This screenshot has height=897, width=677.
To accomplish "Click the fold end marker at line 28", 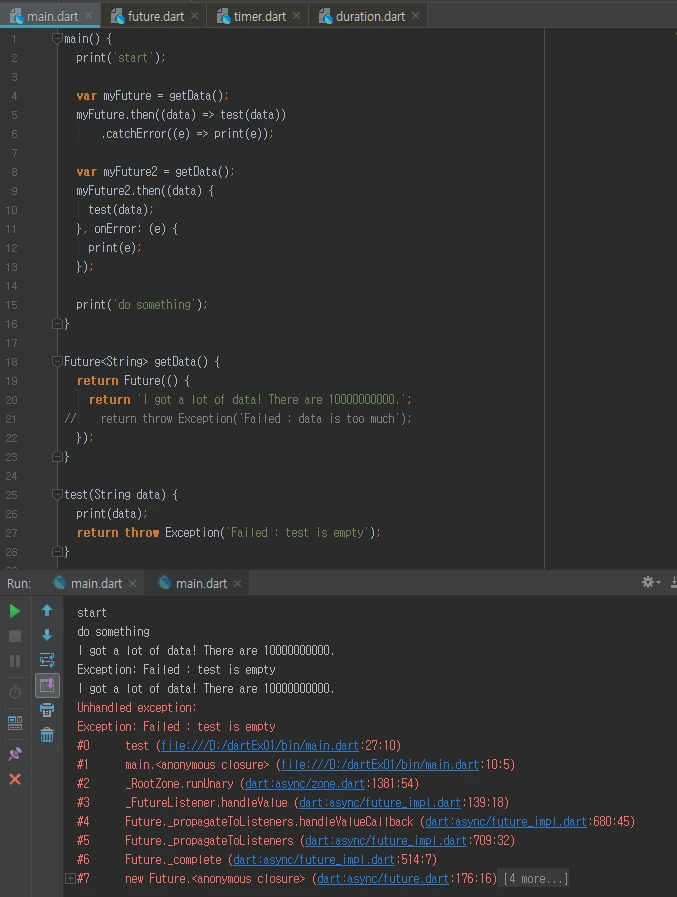I will pos(57,551).
